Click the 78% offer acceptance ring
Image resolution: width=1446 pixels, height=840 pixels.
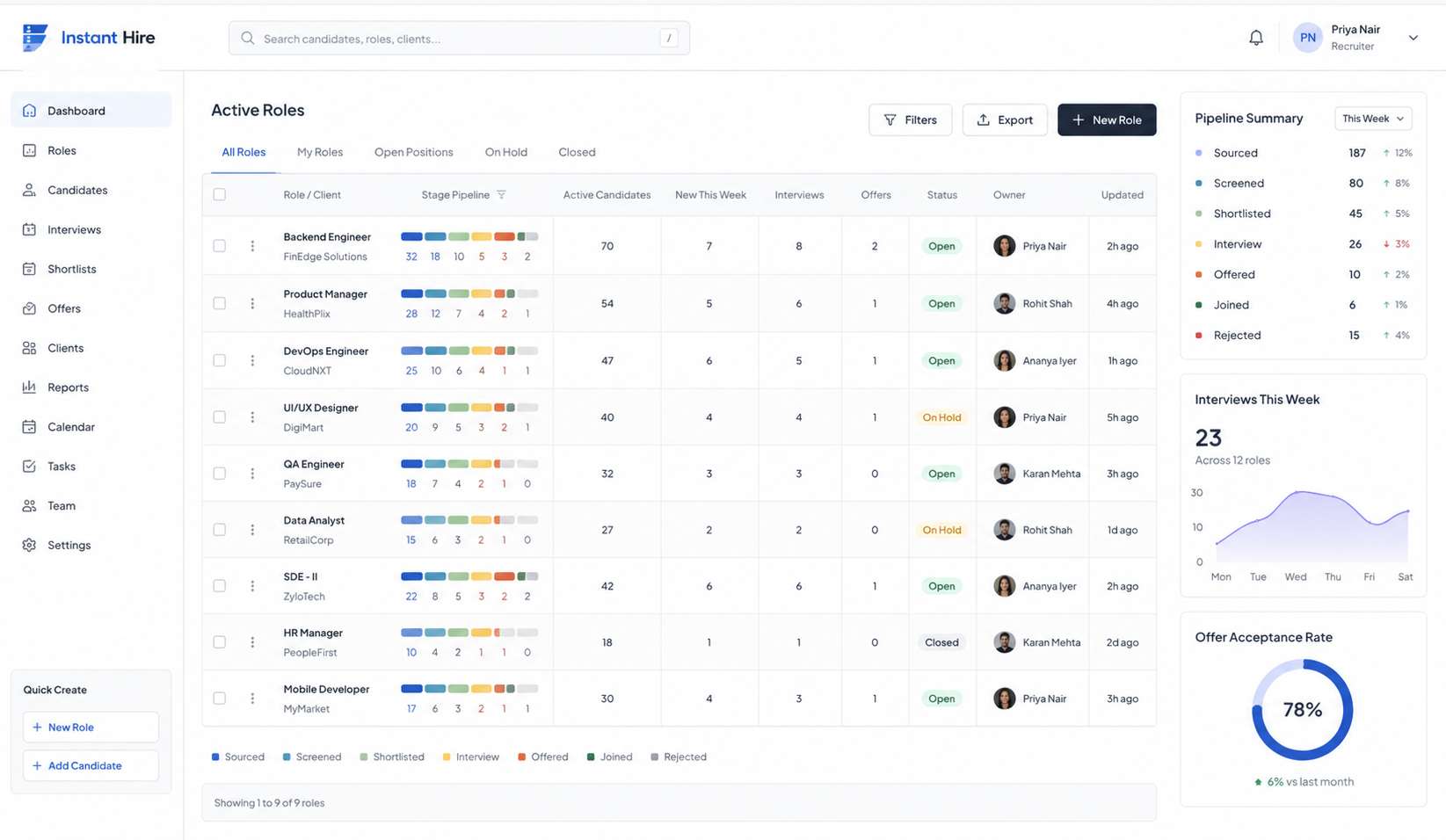point(1303,710)
